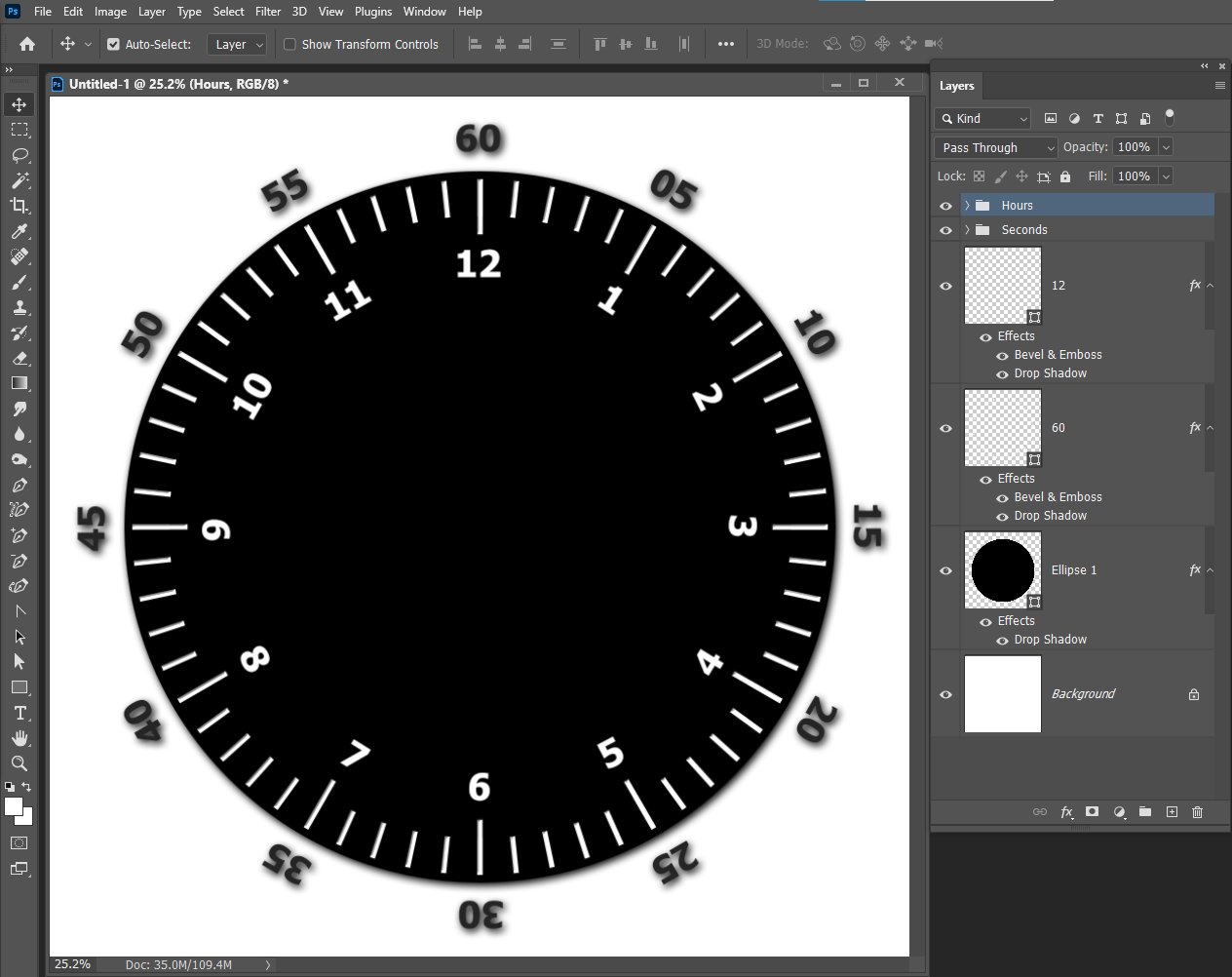Click the Create new layer icon

click(1172, 811)
